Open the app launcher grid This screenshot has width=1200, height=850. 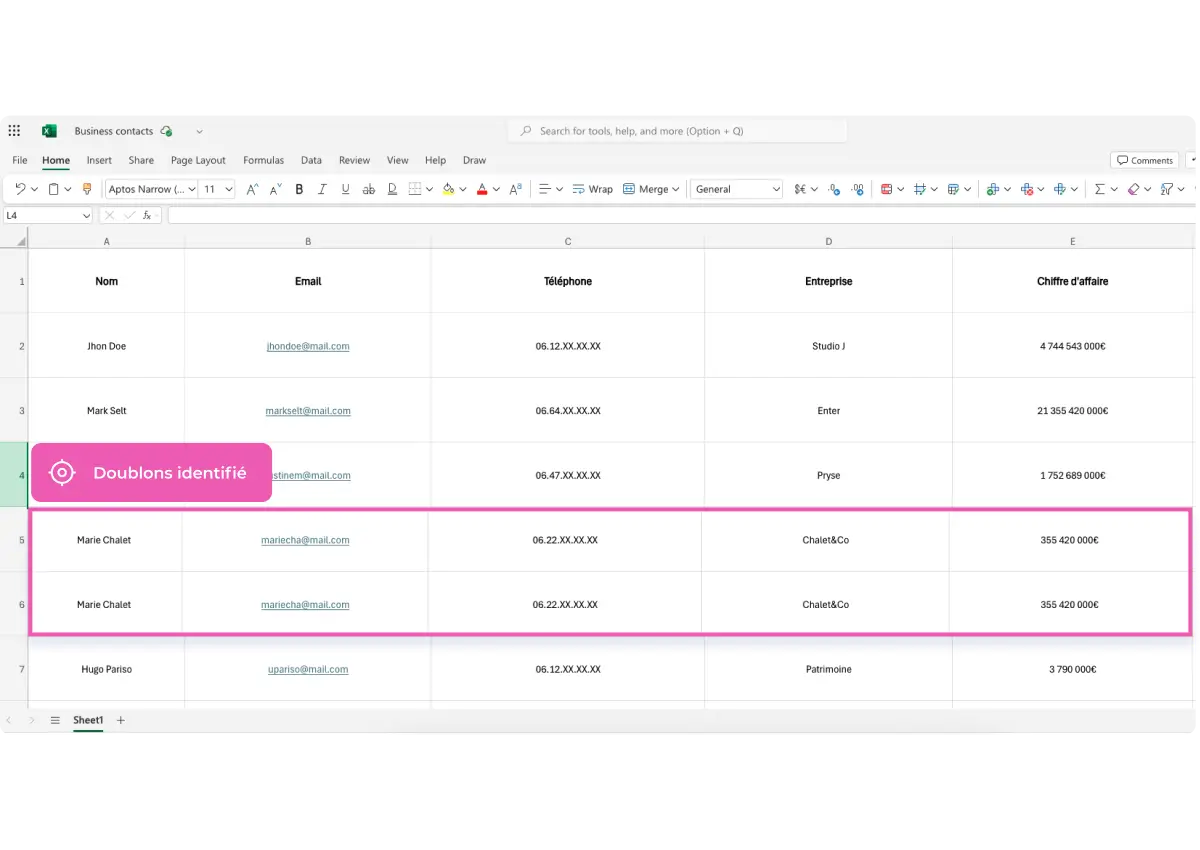14,131
